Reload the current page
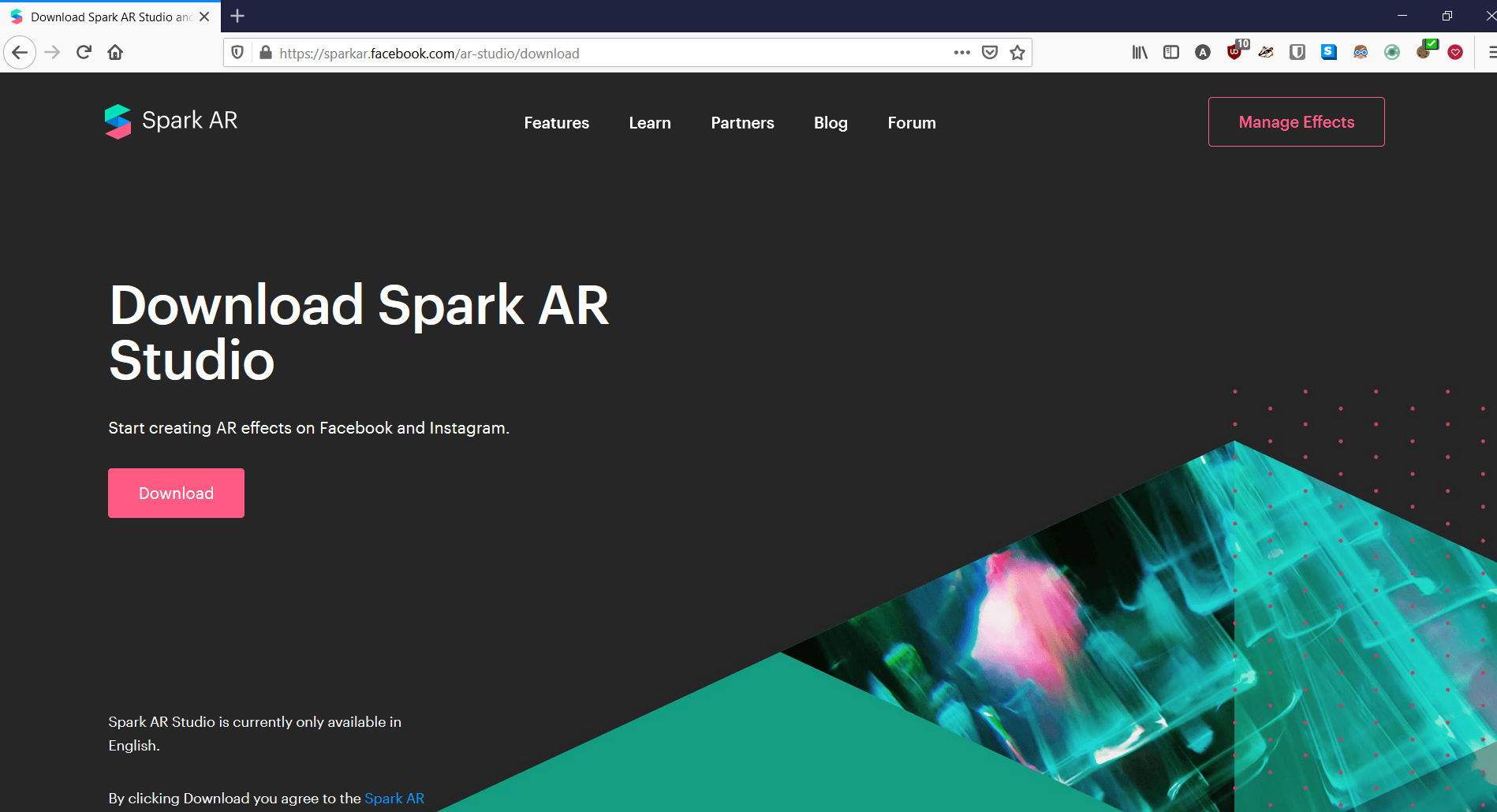 tap(84, 52)
